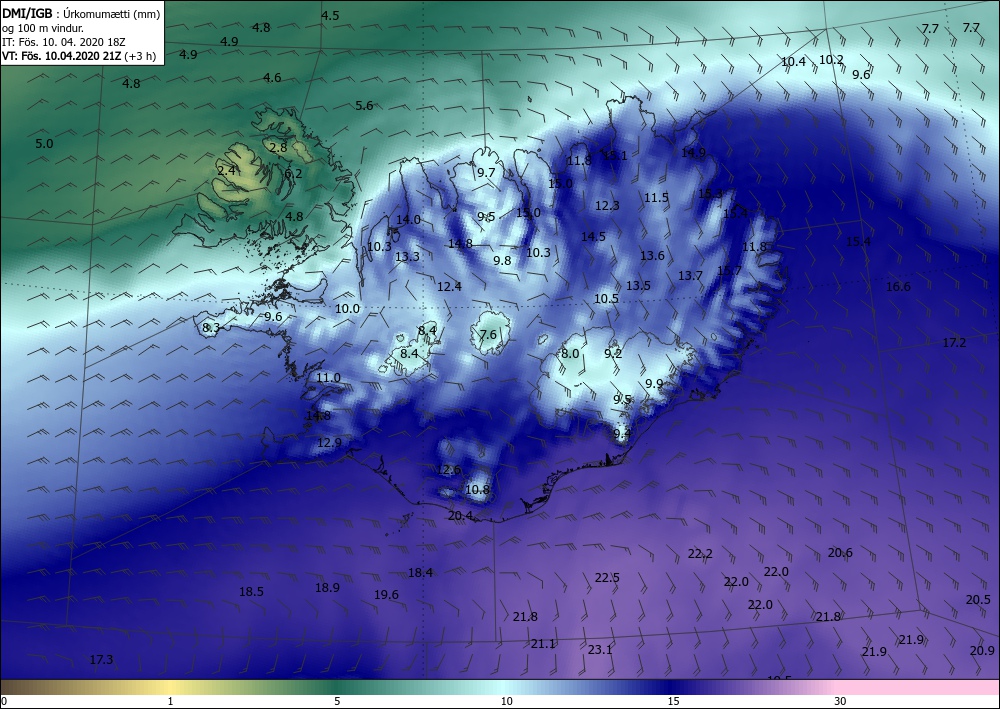
Task: Click the 20.5 value near right edge
Action: [x=978, y=599]
